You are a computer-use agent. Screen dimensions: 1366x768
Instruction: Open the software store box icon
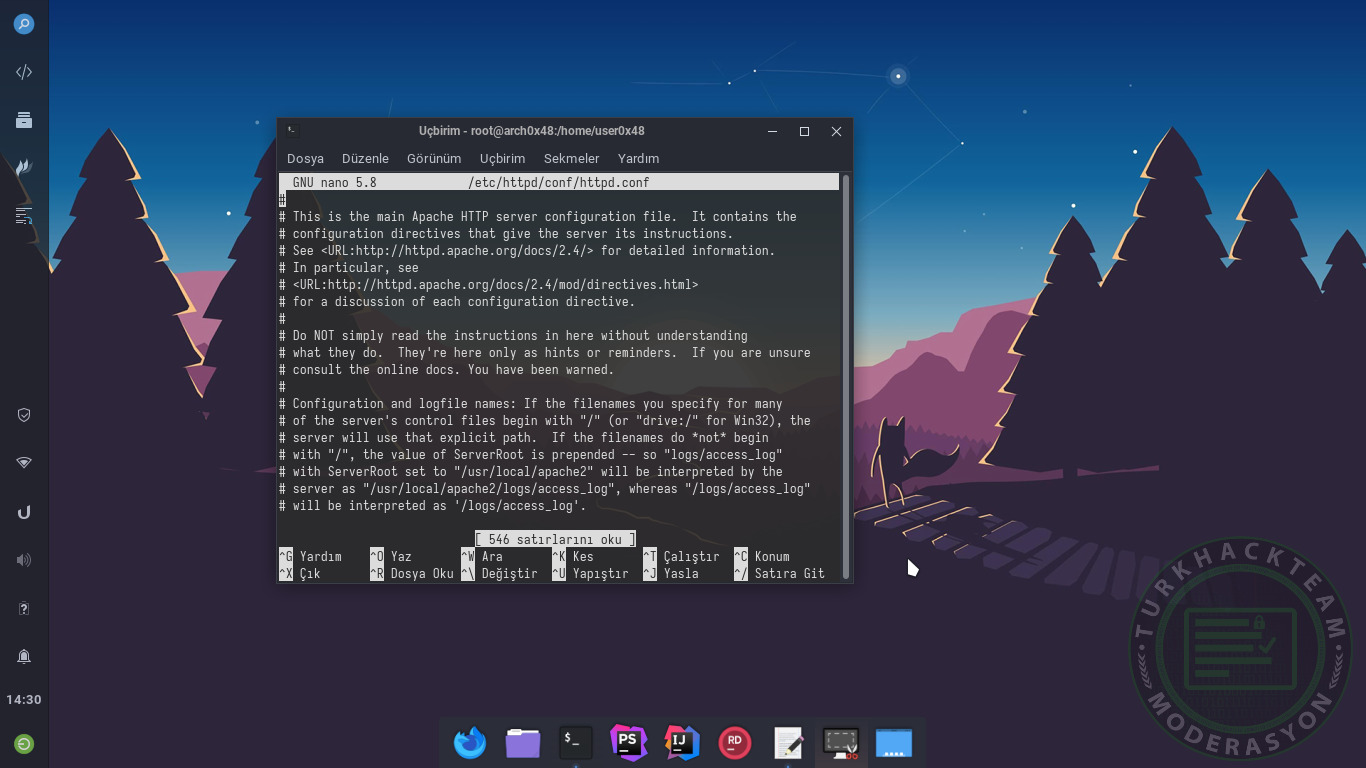(x=24, y=120)
